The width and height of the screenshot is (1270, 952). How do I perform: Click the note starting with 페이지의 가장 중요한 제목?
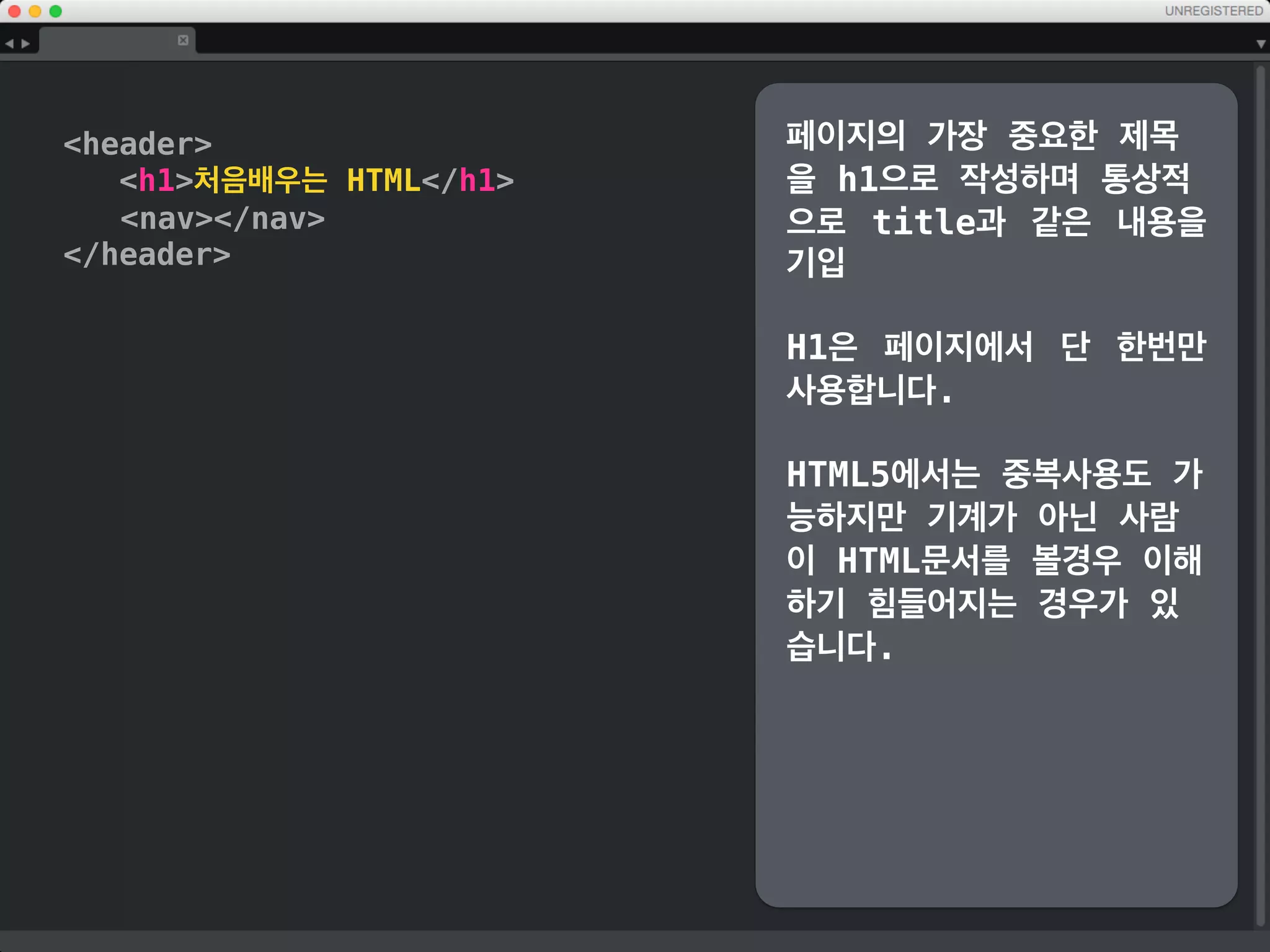pyautogui.click(x=996, y=198)
